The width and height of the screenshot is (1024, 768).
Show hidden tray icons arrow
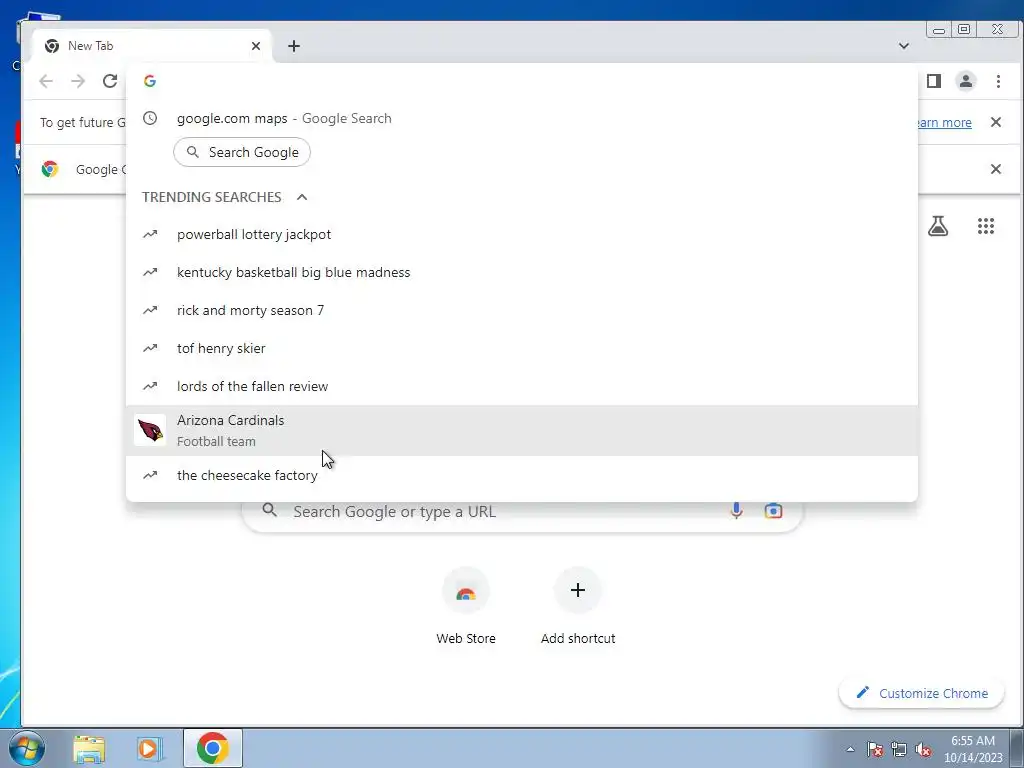click(x=850, y=749)
